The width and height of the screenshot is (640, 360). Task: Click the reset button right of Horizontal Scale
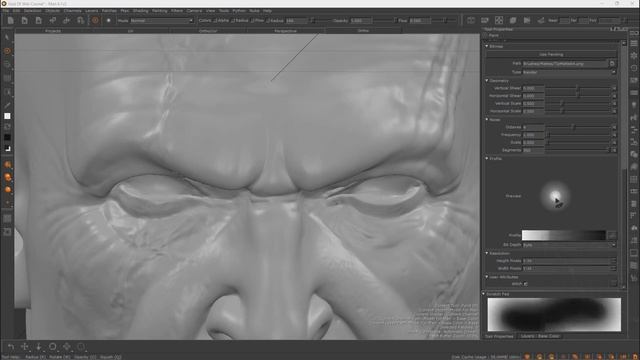pos(614,111)
